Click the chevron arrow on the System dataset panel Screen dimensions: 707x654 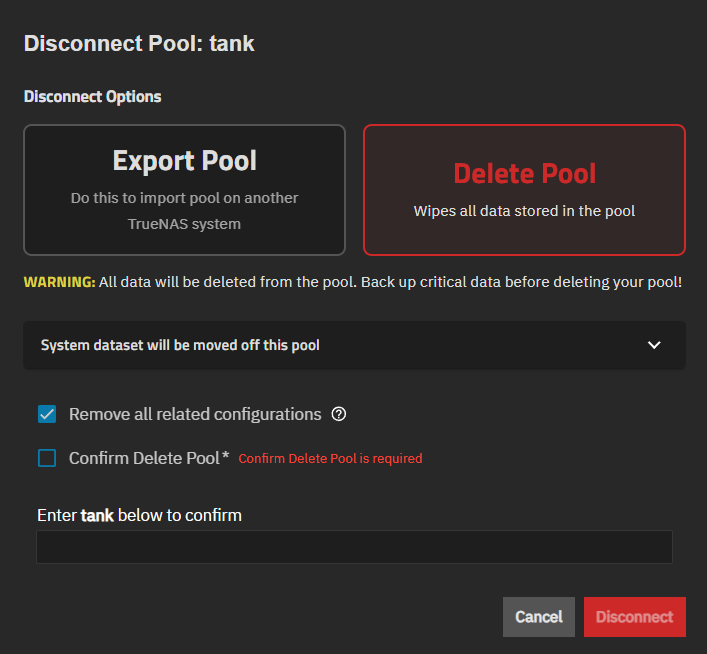(x=654, y=345)
